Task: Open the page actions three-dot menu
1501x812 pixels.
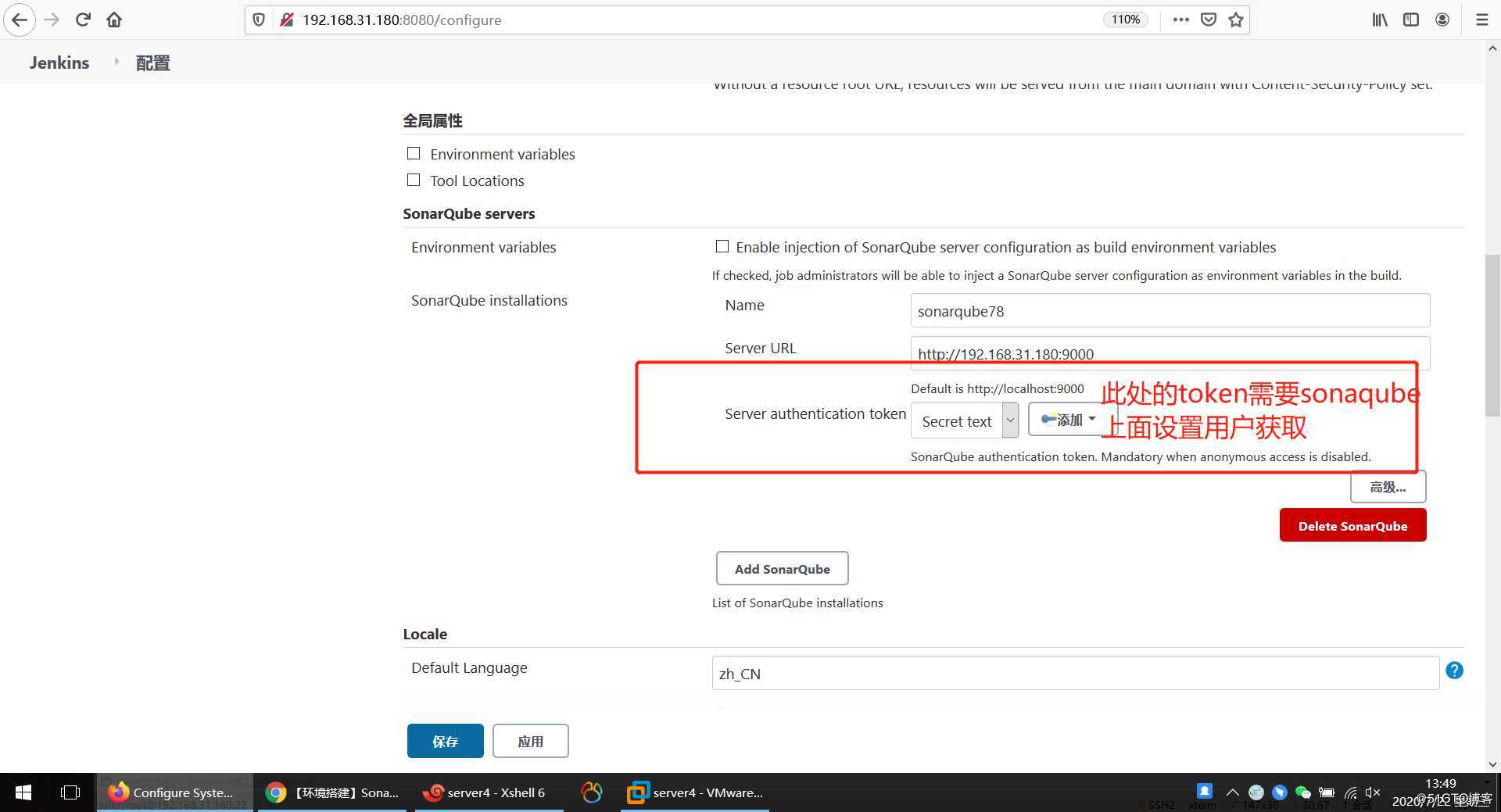Action: (1180, 20)
